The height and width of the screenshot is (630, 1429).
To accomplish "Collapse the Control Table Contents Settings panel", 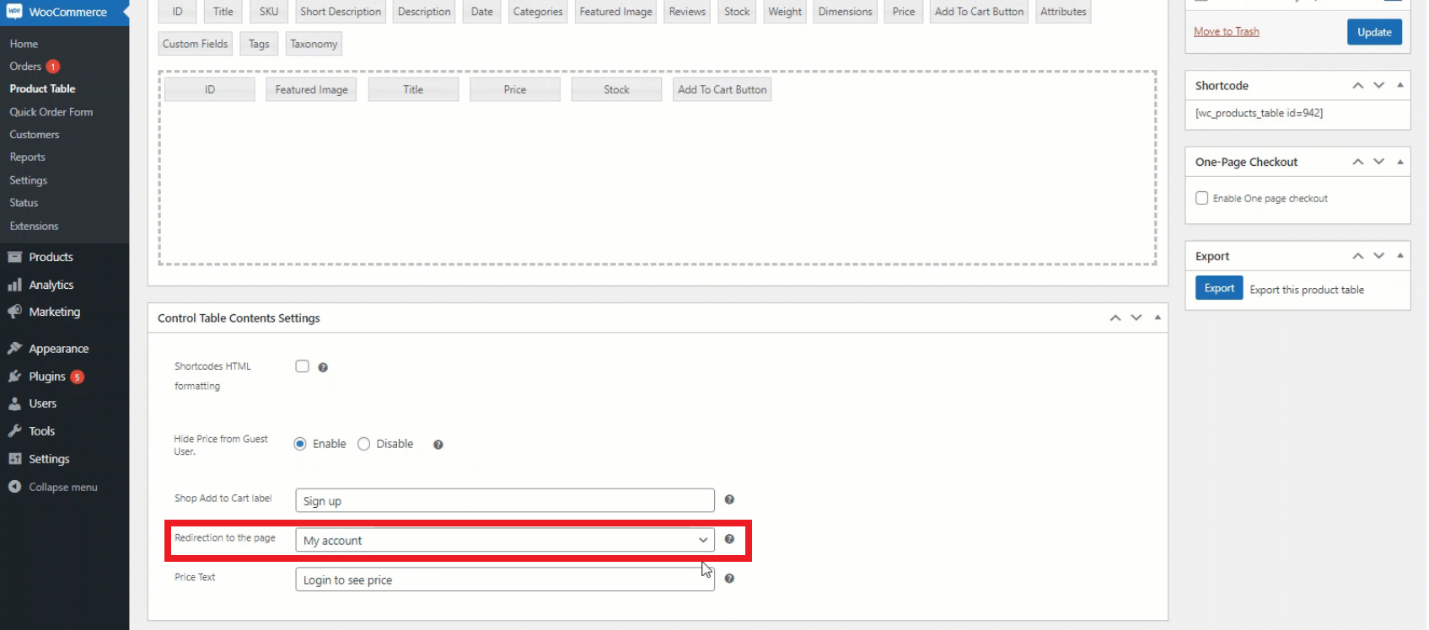I will [1158, 318].
